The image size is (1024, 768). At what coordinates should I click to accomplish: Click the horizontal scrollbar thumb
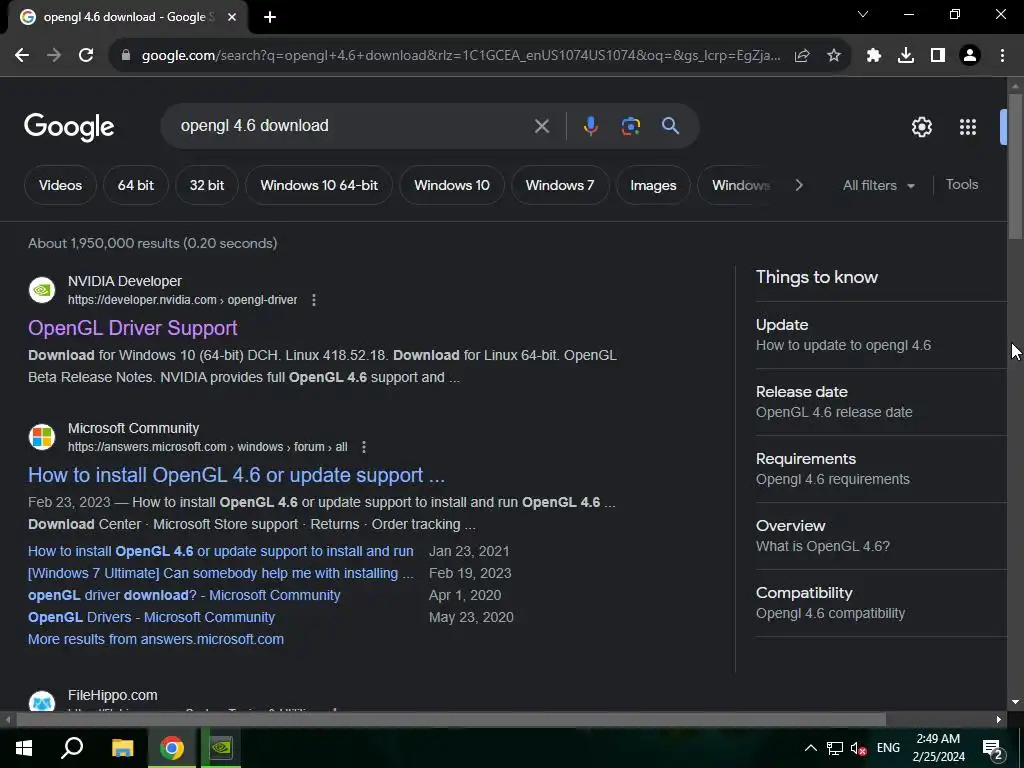(451, 720)
